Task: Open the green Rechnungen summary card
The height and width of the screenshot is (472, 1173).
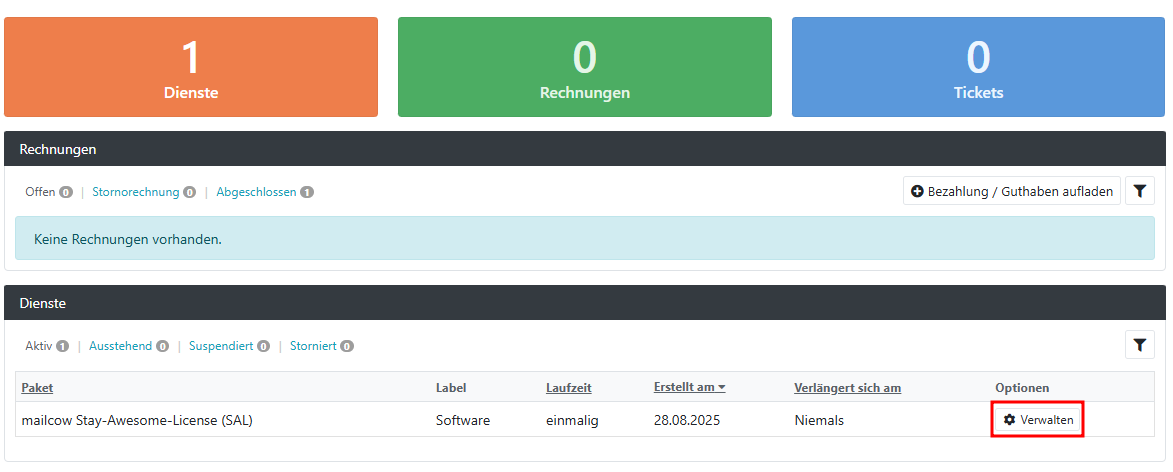Action: (x=584, y=67)
